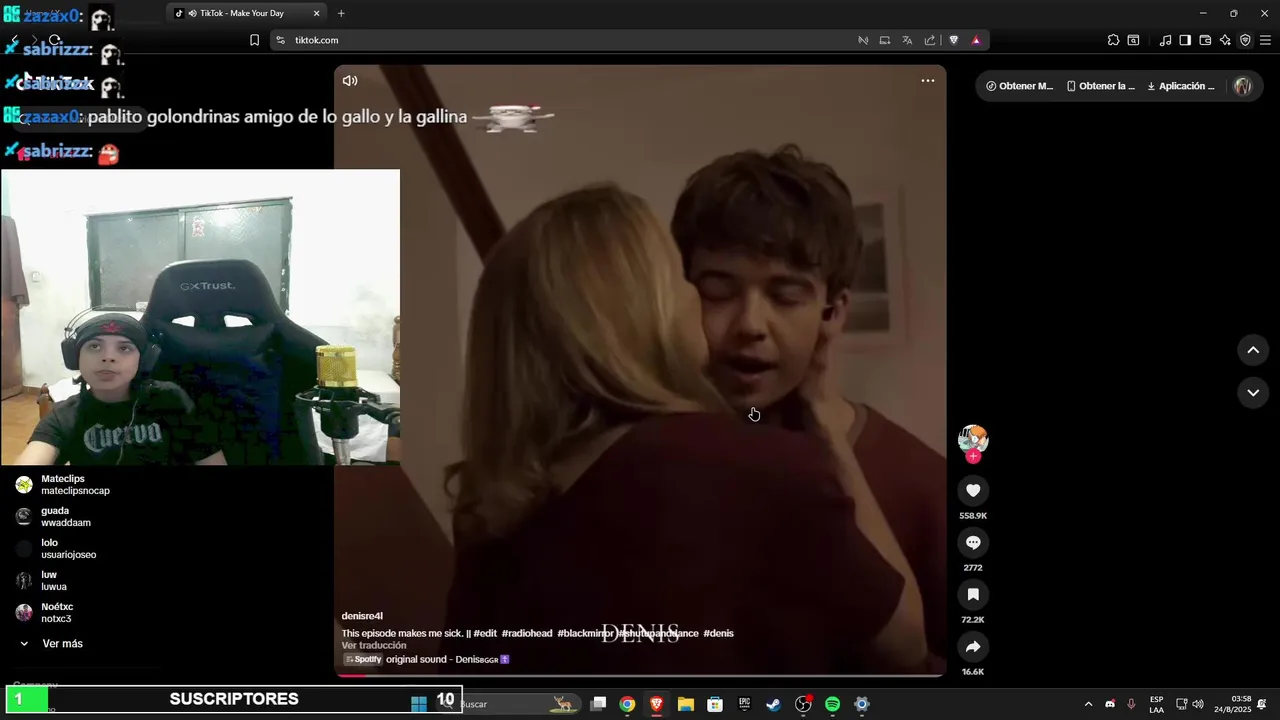Open the Mateclips account in the sidebar
Viewport: 1280px width, 720px height.
coord(62,485)
